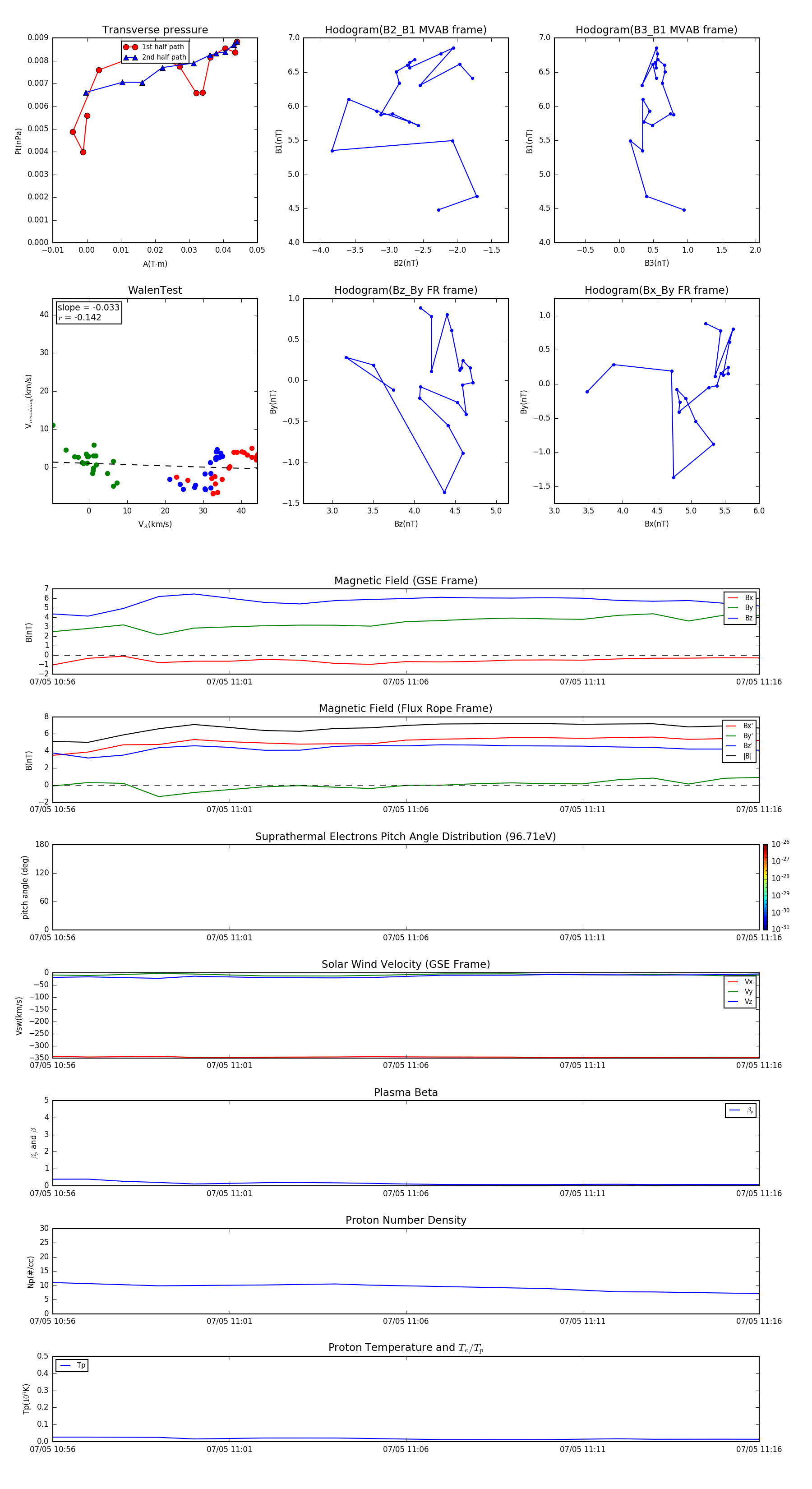This screenshot has height=1489, width=812.
Task: Click the 'V_A(km/s)' x-axis label
Action: click(155, 524)
